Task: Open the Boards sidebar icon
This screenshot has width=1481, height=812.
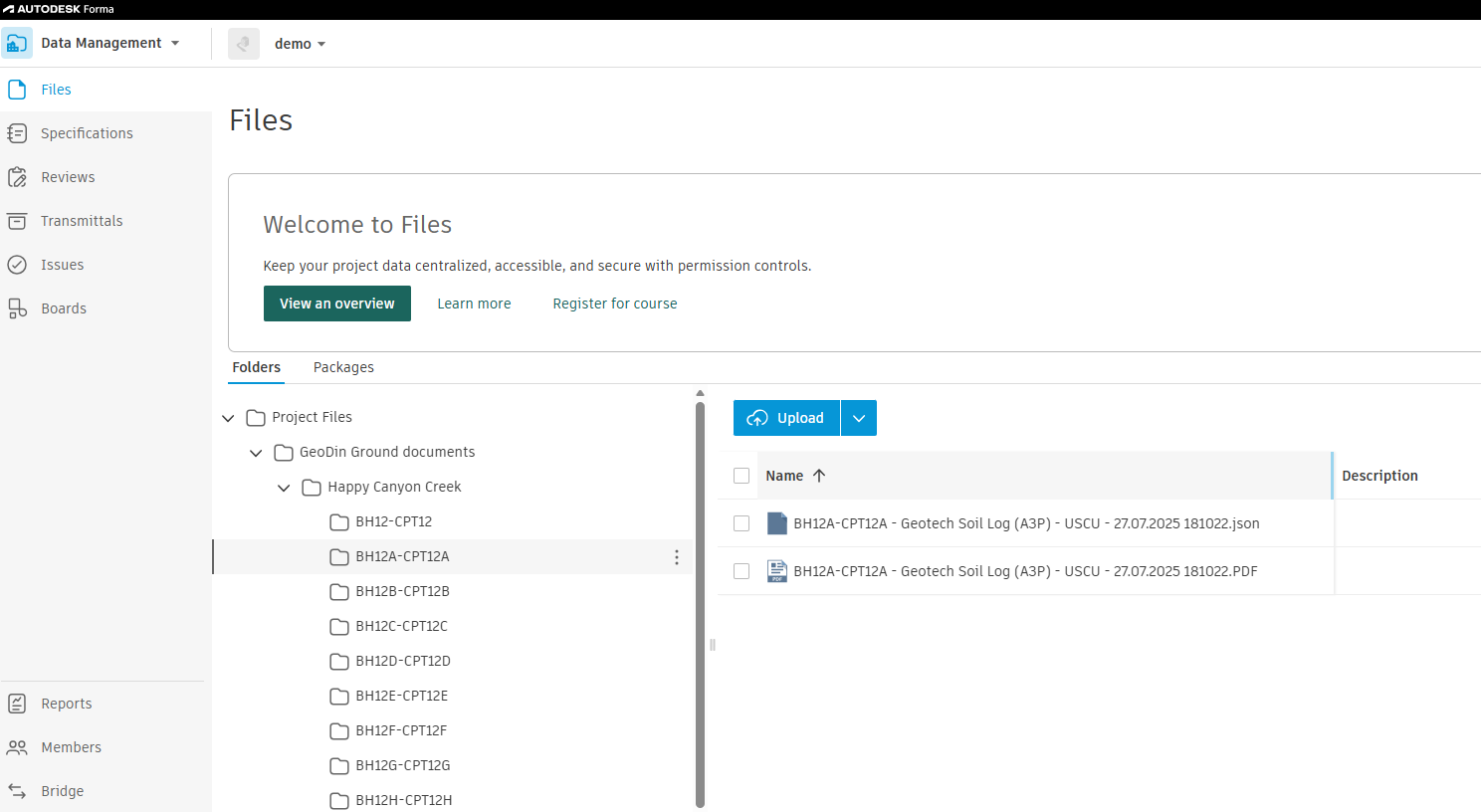Action: 17,308
